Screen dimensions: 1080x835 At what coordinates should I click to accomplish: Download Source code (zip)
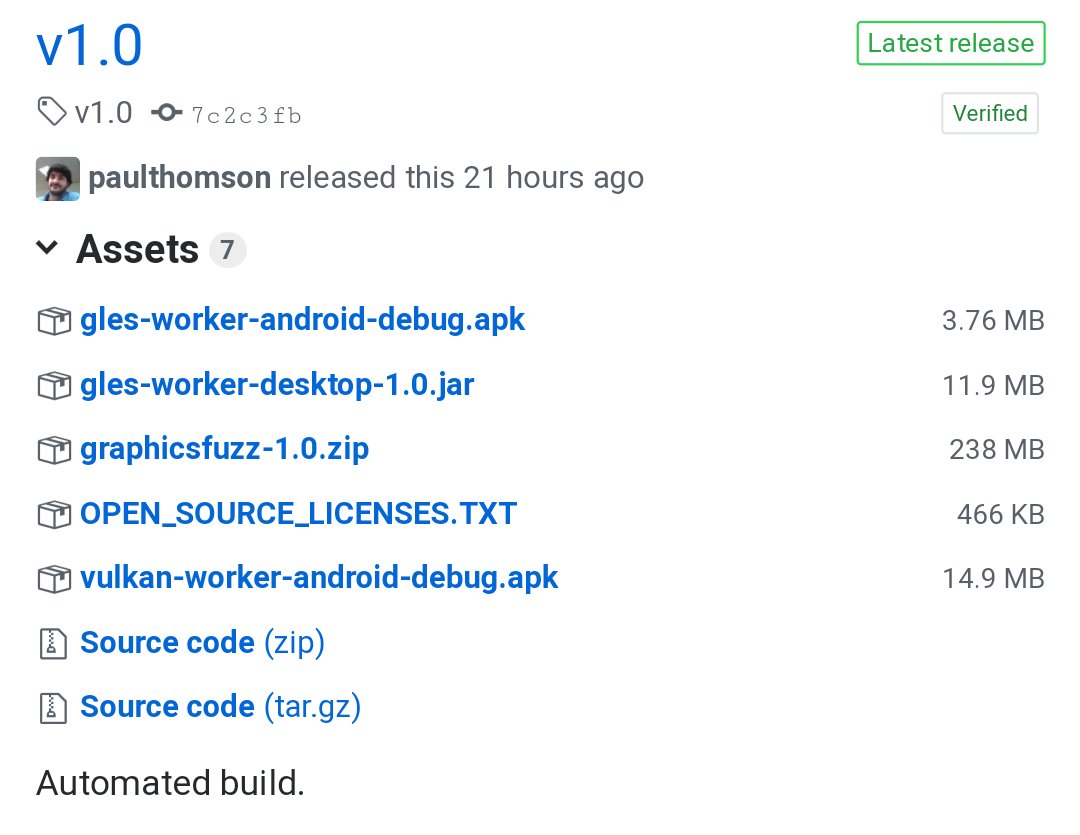tap(202, 643)
